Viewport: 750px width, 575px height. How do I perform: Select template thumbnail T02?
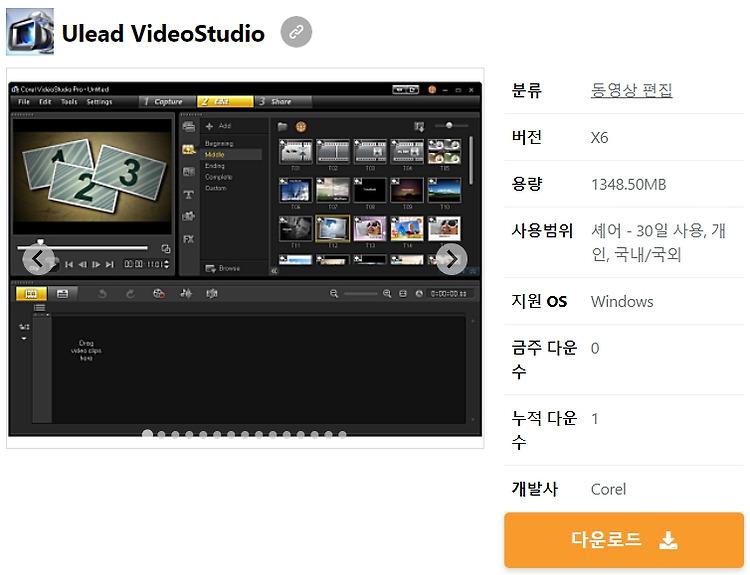click(333, 152)
